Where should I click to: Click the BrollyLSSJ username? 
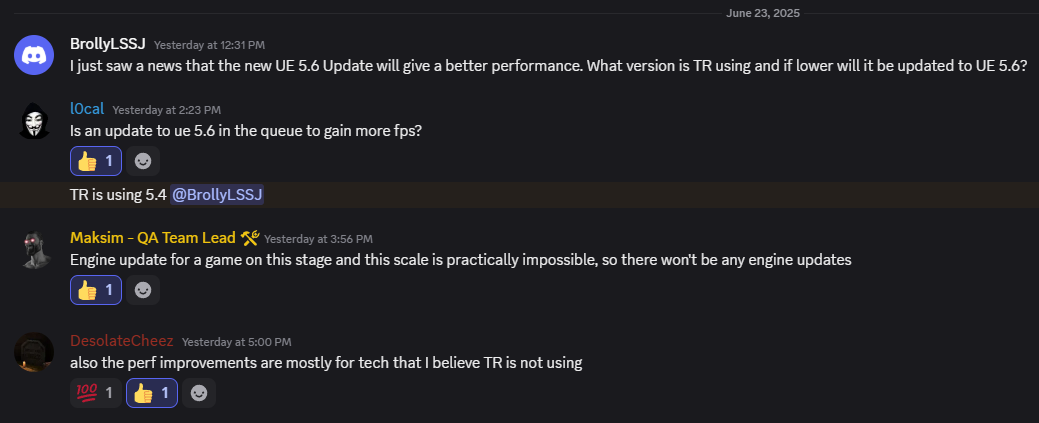[x=107, y=44]
